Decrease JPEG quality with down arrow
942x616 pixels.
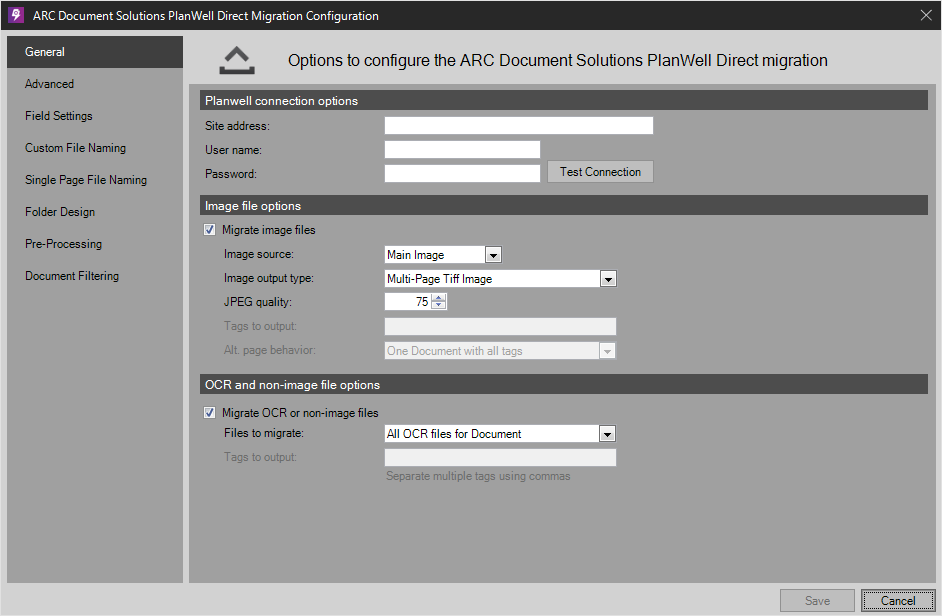(x=439, y=305)
